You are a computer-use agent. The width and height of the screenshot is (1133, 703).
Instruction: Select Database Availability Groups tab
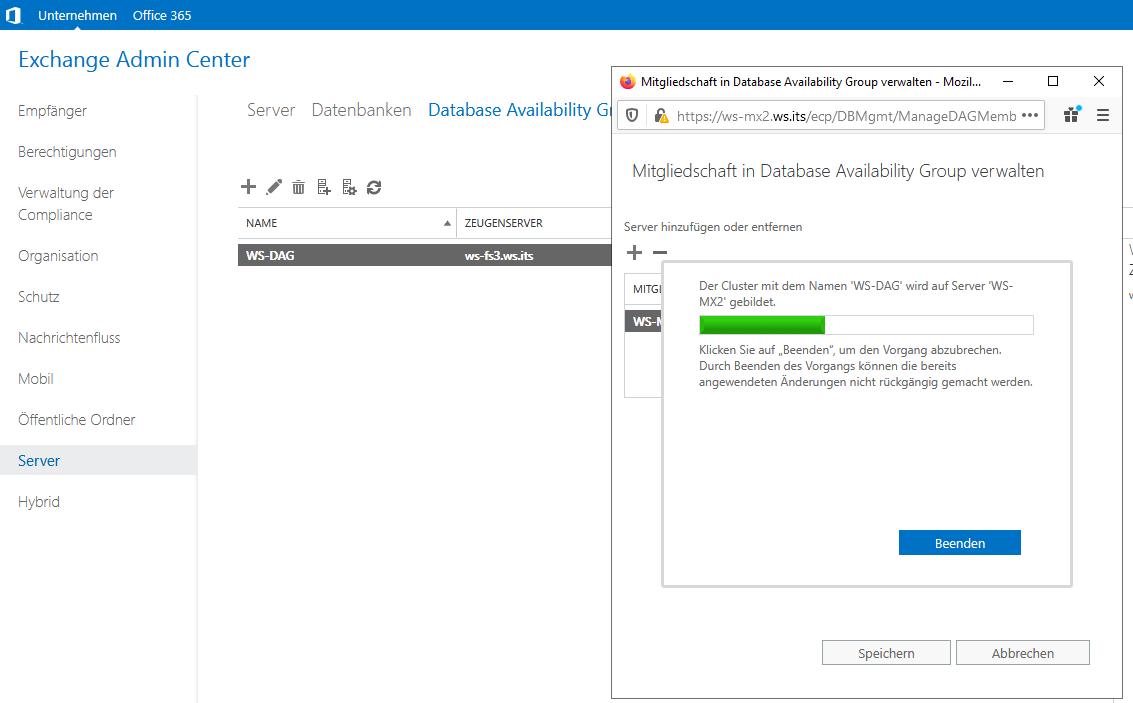pyautogui.click(x=520, y=110)
